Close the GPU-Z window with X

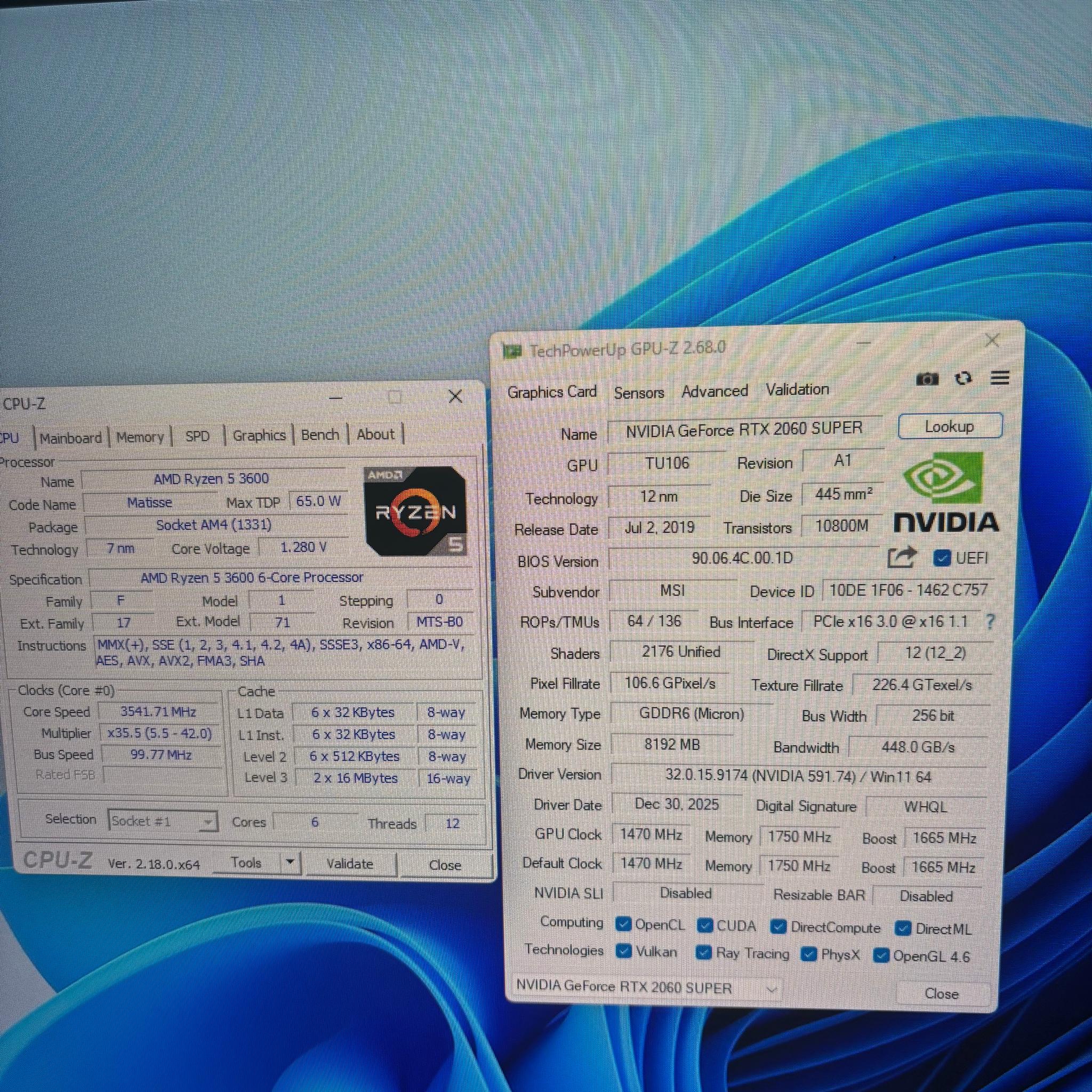(992, 340)
